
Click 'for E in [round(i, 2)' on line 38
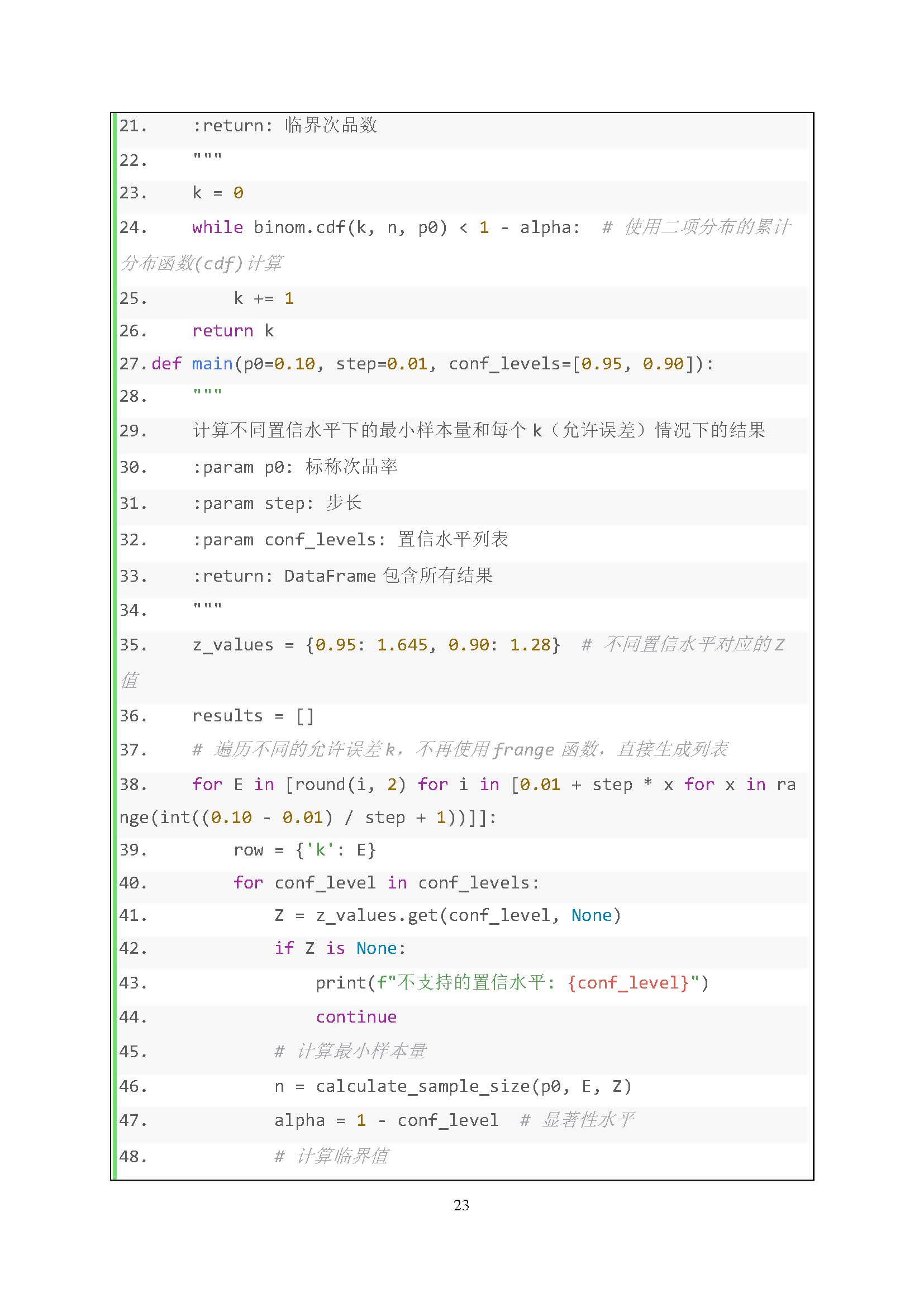point(299,785)
